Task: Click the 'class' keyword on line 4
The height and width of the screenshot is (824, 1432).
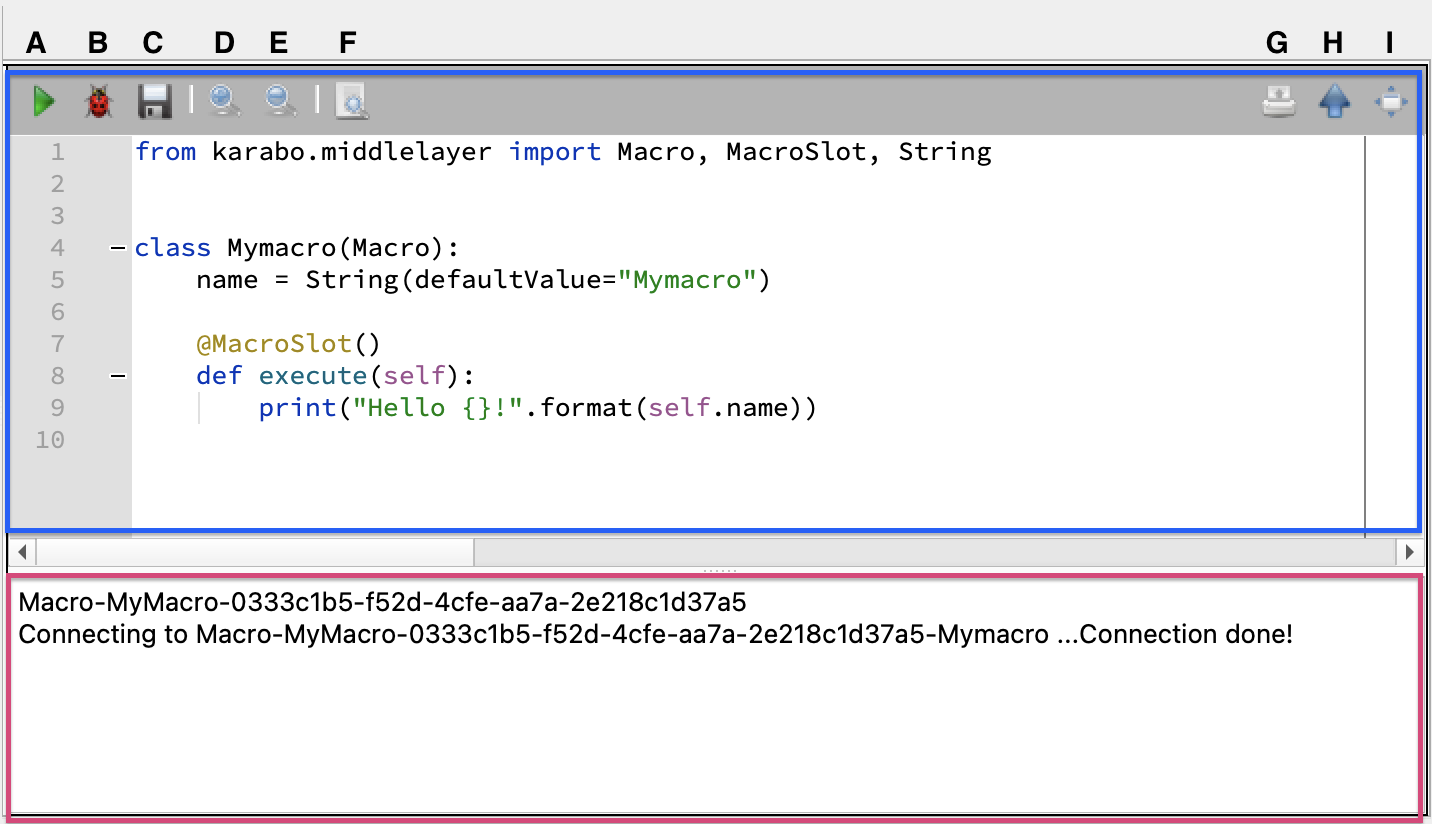Action: pyautogui.click(x=173, y=248)
